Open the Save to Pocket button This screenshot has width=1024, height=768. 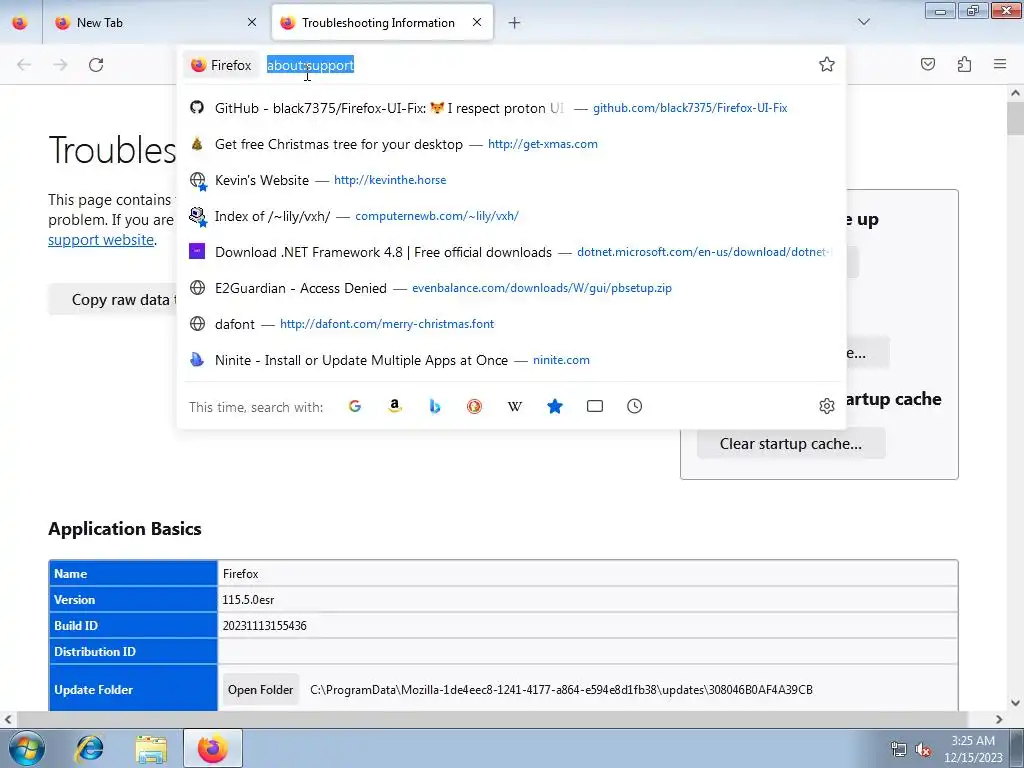[x=928, y=64]
